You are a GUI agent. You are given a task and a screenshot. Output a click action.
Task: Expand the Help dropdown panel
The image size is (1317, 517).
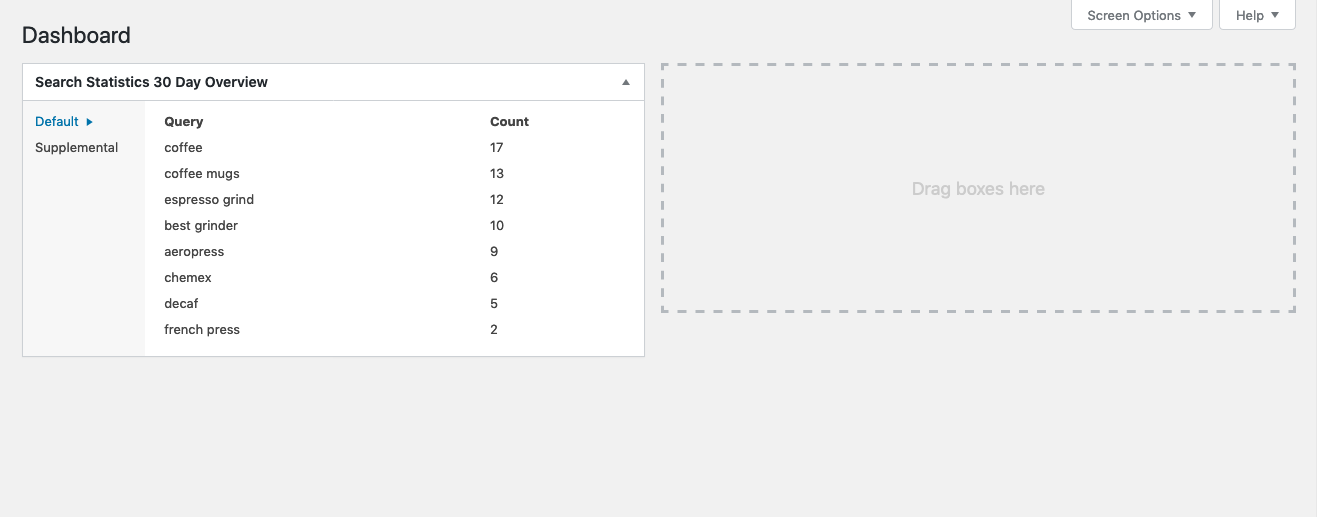click(x=1257, y=15)
